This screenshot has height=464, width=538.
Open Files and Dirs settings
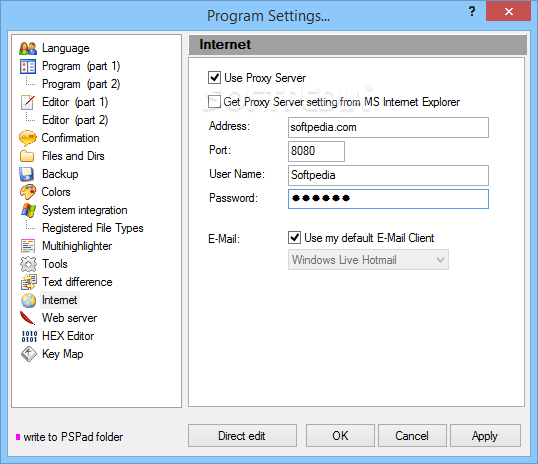(73, 156)
